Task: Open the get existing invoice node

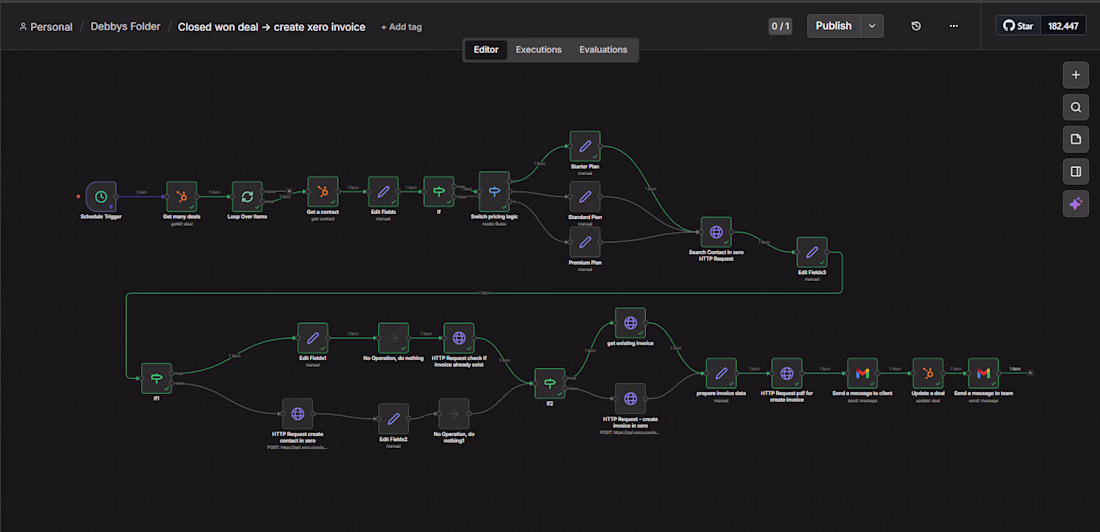Action: pos(630,323)
